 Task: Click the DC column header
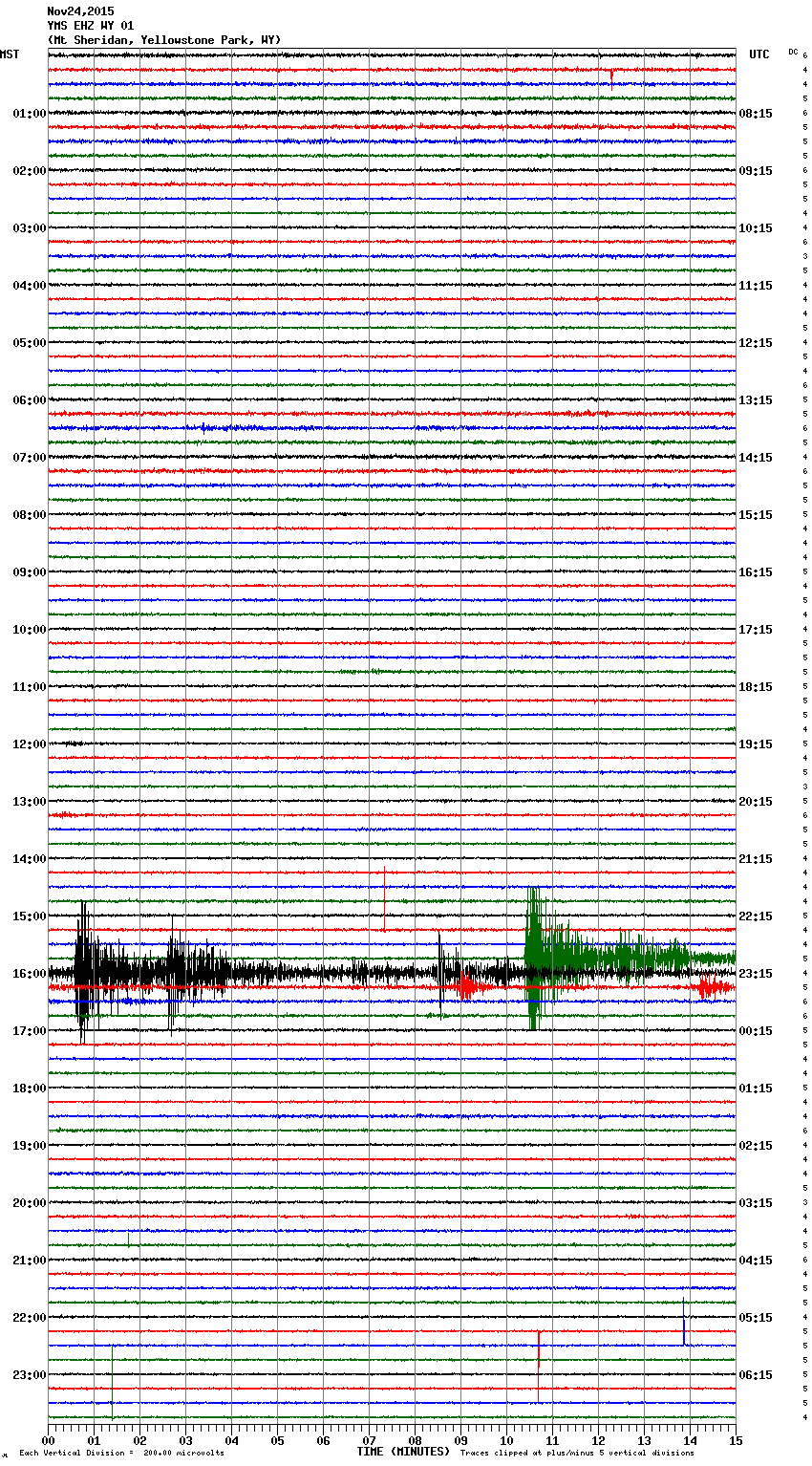793,52
